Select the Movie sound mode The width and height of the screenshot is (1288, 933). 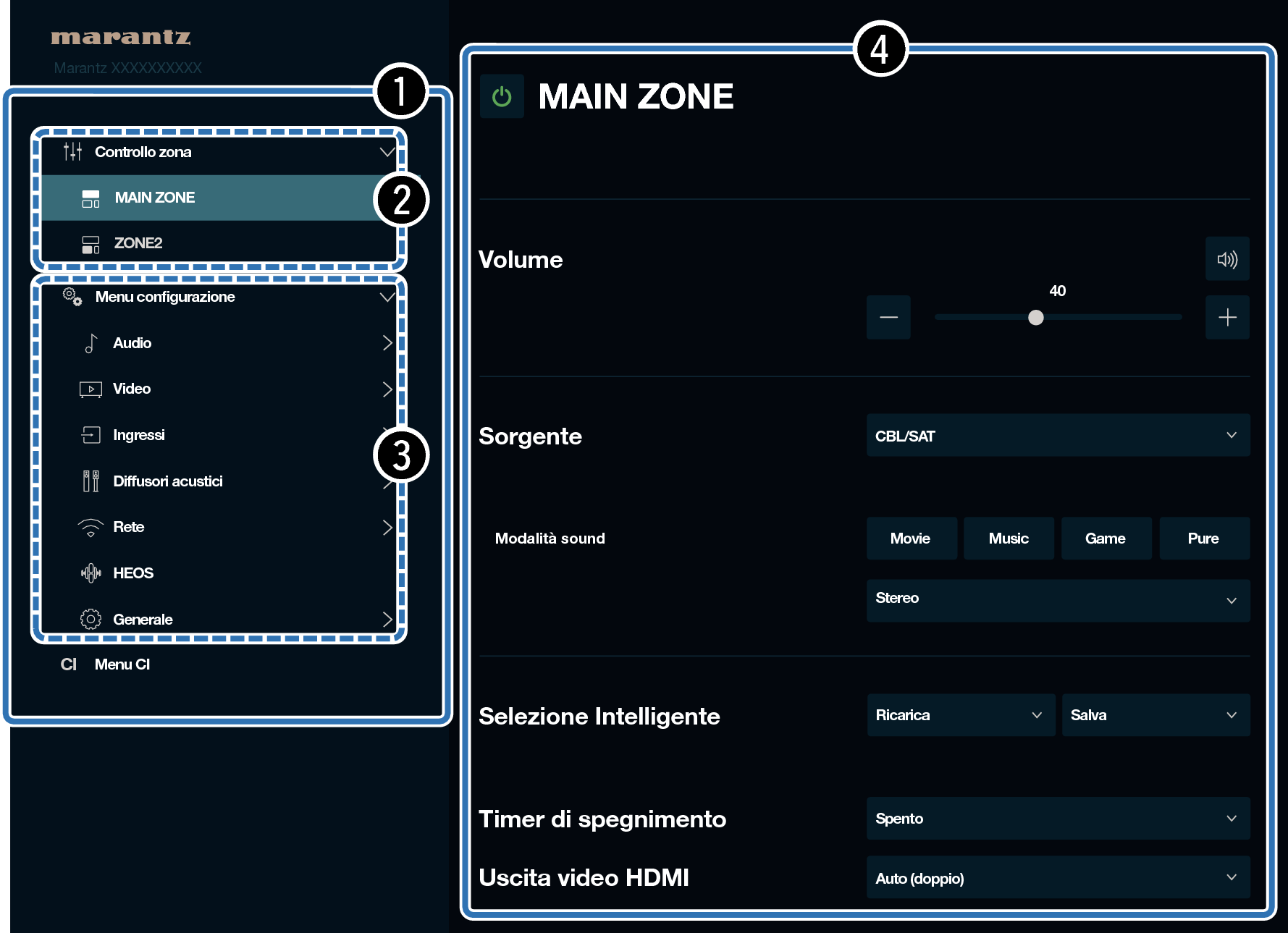click(911, 539)
